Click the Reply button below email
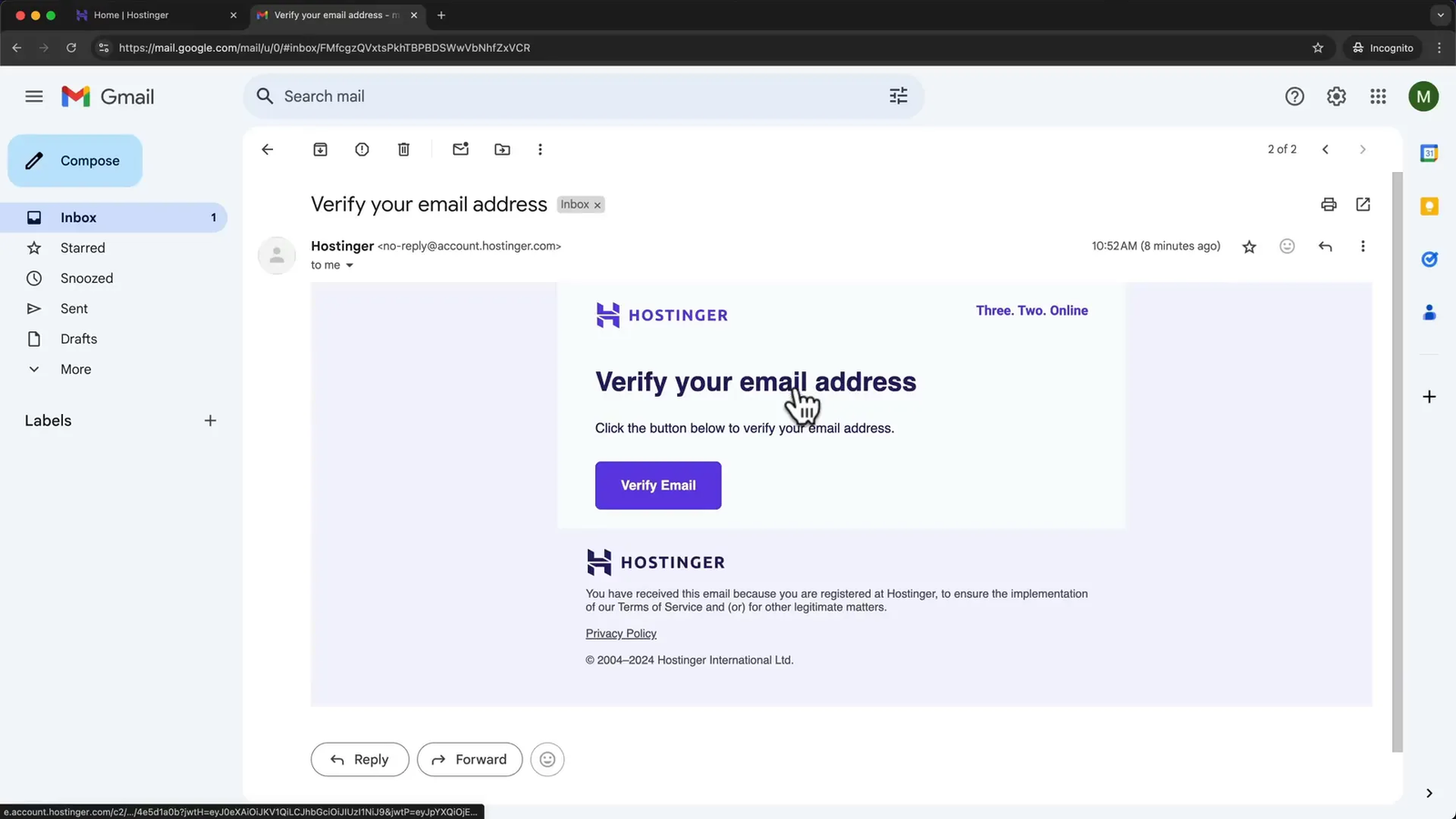 coord(359,760)
